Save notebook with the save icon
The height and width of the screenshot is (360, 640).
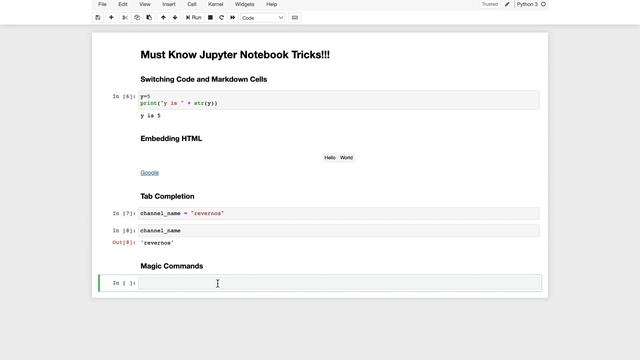pos(98,18)
